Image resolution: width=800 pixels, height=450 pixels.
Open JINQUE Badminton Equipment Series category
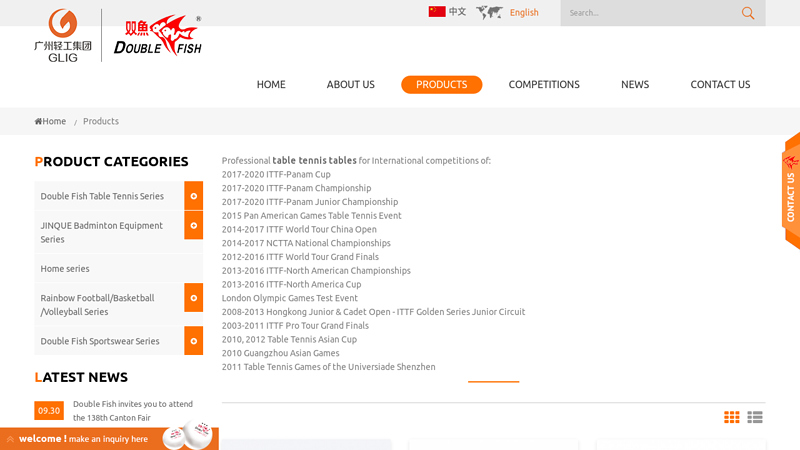click(102, 232)
